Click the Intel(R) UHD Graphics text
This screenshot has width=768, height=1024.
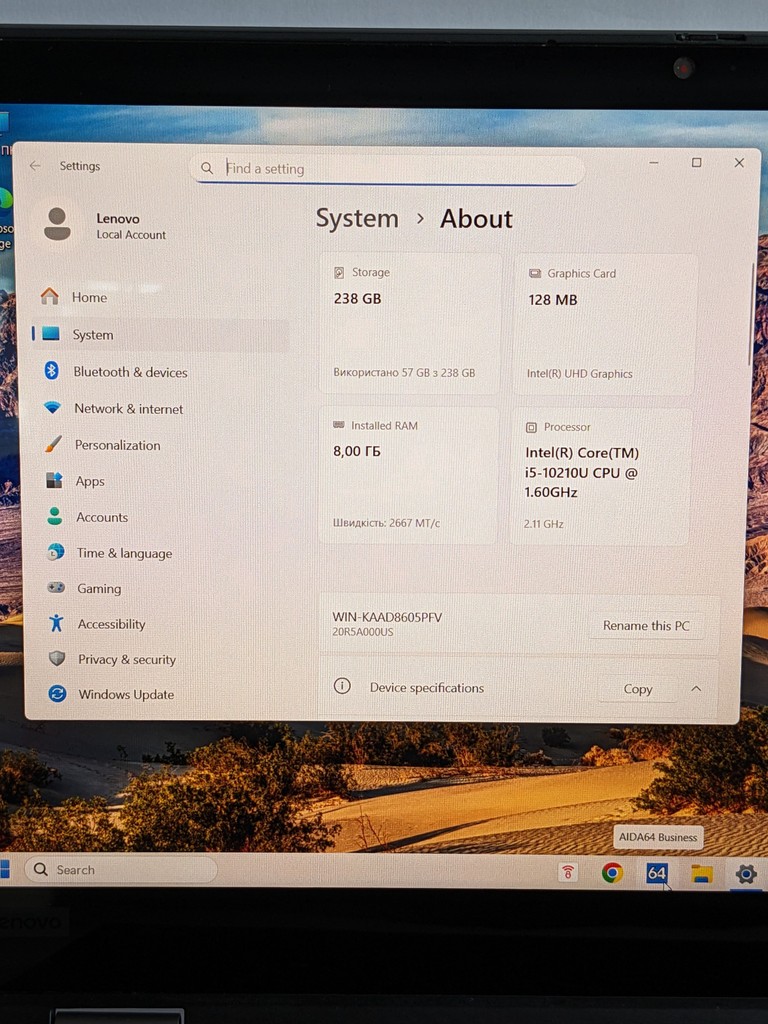click(x=579, y=374)
